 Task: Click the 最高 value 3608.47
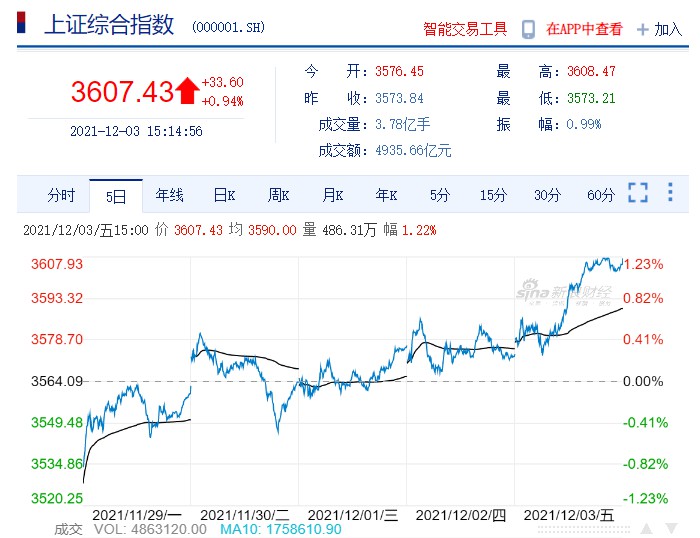[591, 71]
